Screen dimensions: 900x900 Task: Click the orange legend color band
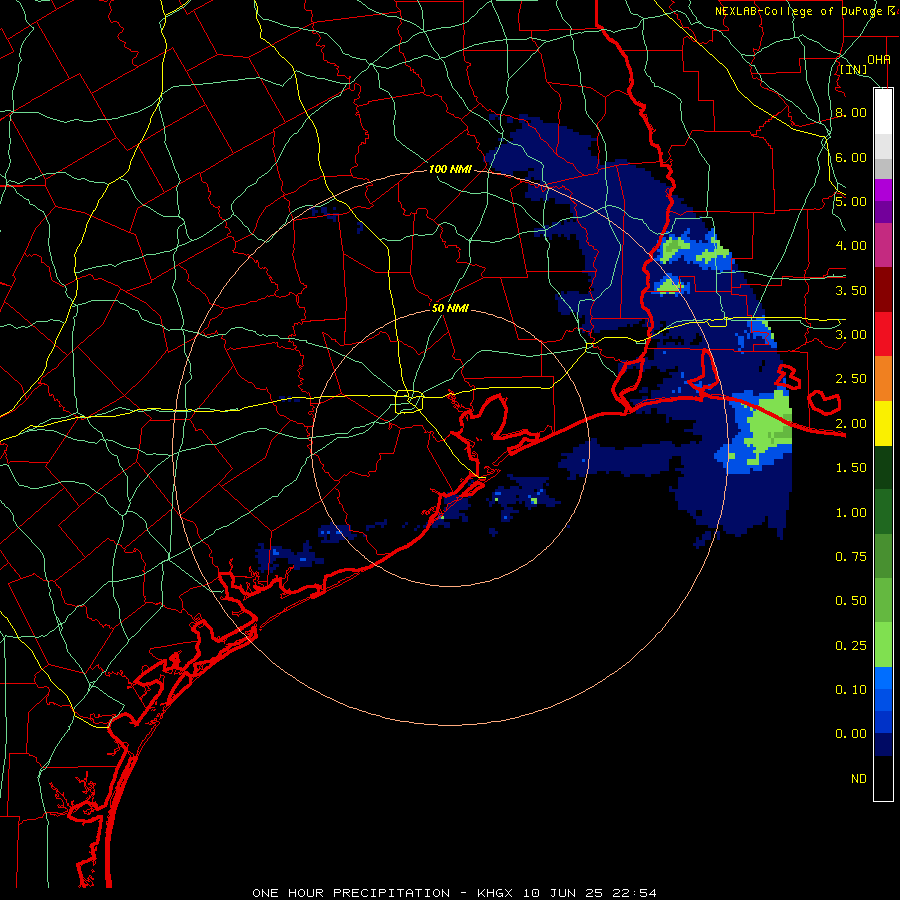click(x=883, y=378)
